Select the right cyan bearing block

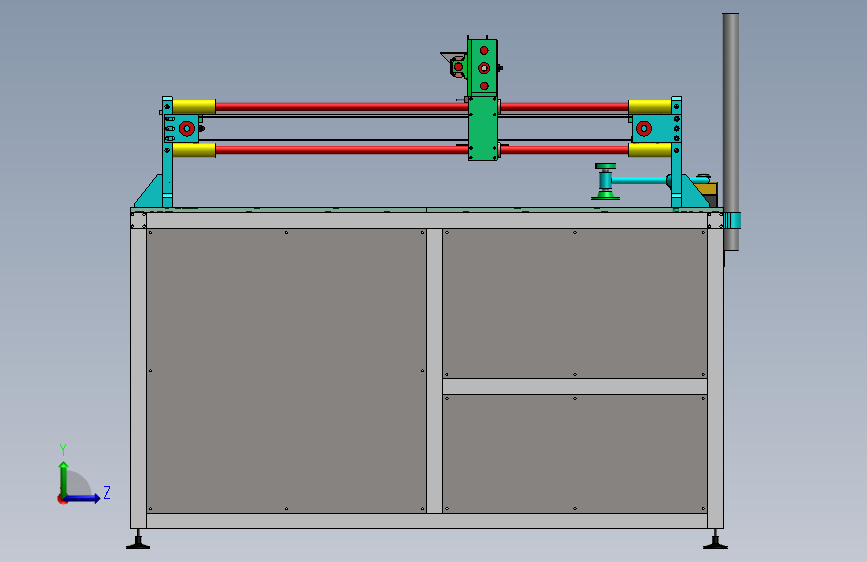656,128
